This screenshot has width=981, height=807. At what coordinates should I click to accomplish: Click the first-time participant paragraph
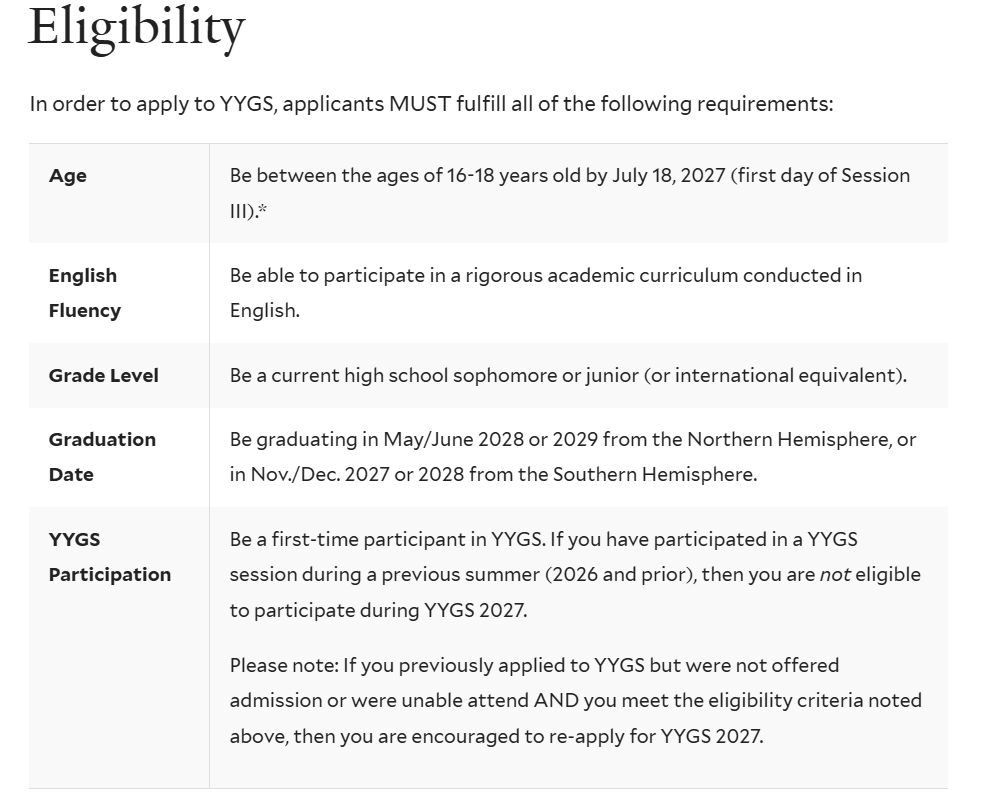click(x=575, y=574)
